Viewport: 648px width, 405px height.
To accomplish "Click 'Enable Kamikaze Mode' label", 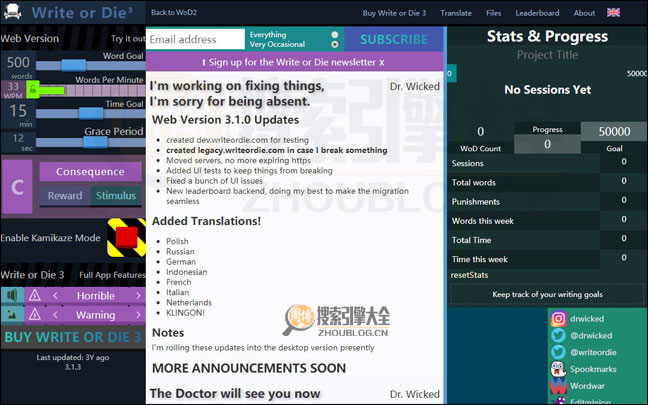I will [50, 238].
